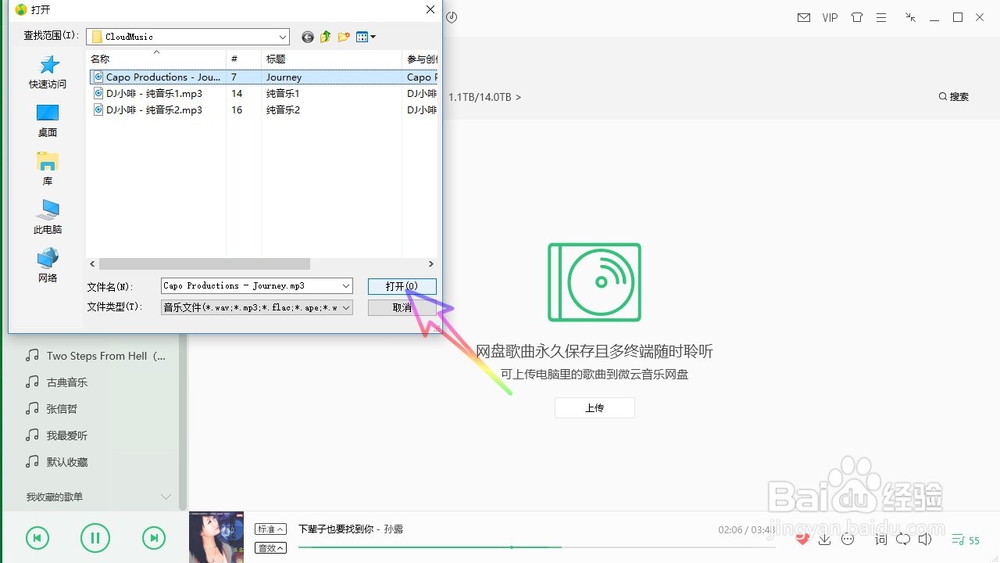Select This PC (此电脑) in the dialog sidebar
The height and width of the screenshot is (563, 1000).
(x=47, y=217)
